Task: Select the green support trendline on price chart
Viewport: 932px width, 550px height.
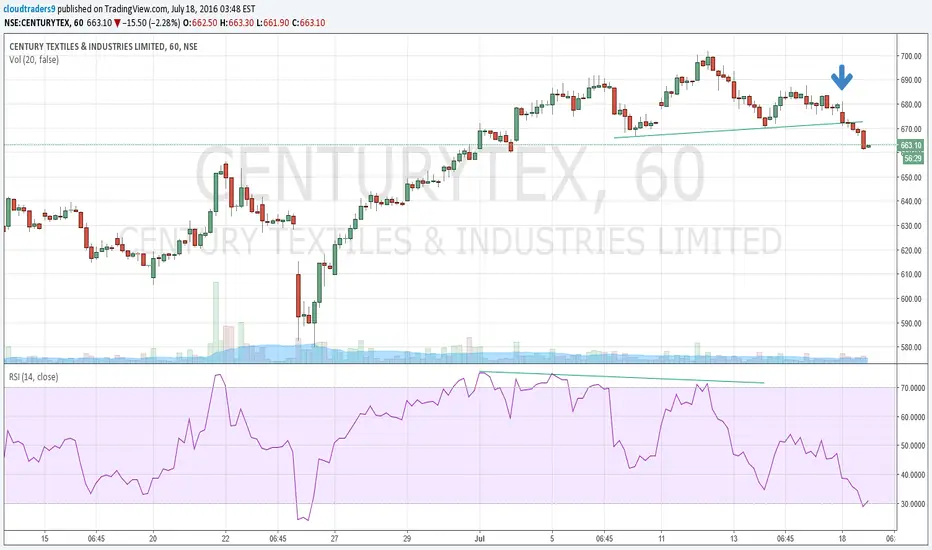Action: (x=738, y=129)
